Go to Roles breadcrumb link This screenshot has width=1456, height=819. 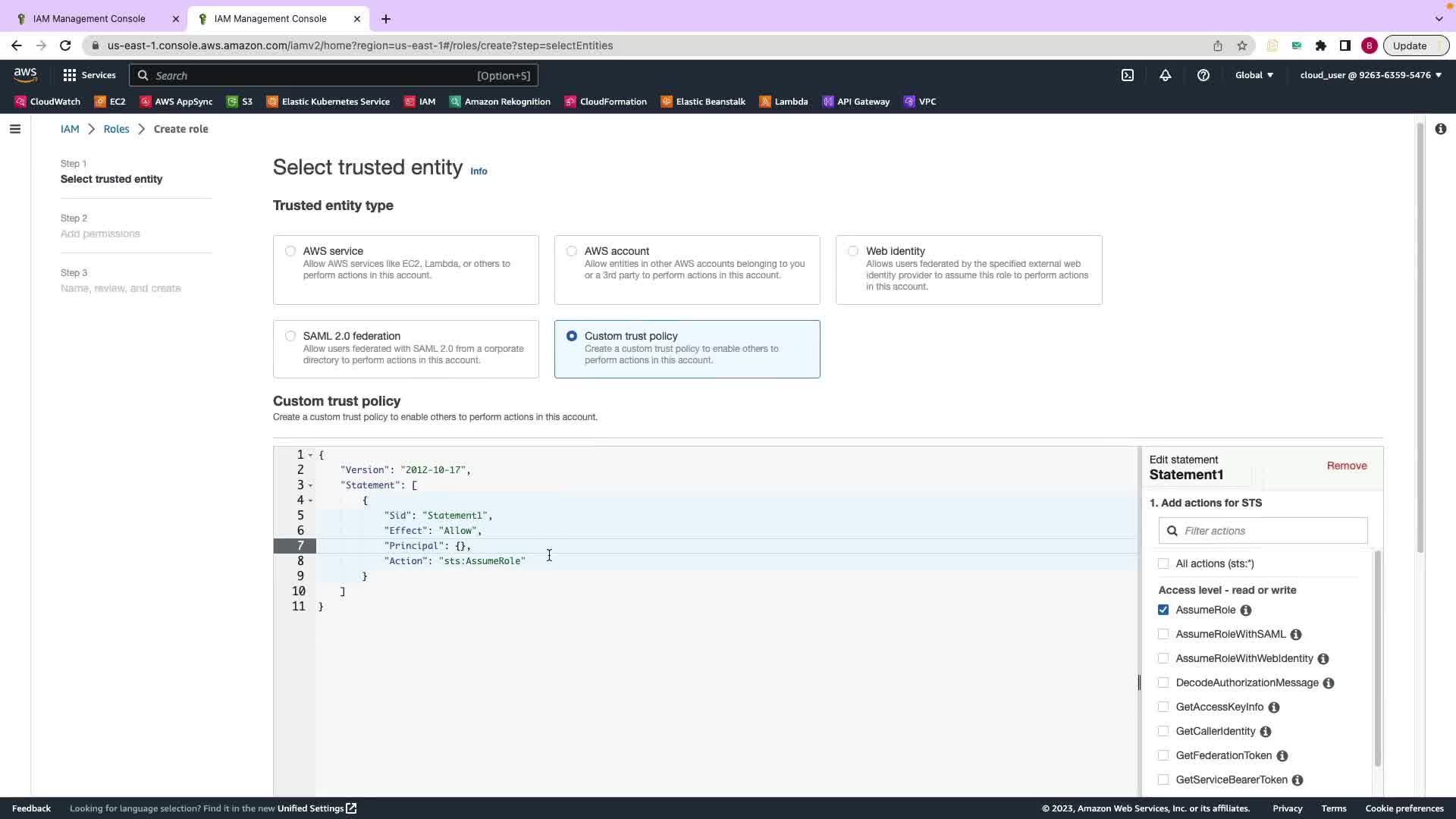116,129
